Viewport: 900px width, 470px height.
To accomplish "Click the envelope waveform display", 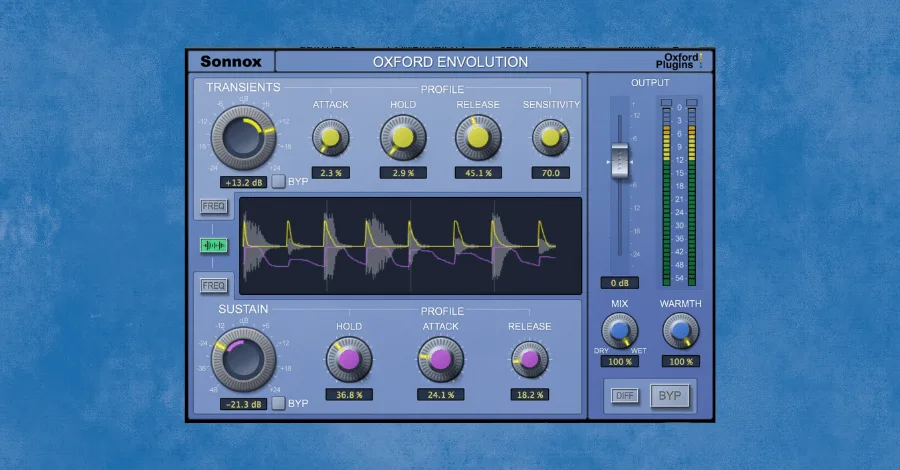I will 410,246.
